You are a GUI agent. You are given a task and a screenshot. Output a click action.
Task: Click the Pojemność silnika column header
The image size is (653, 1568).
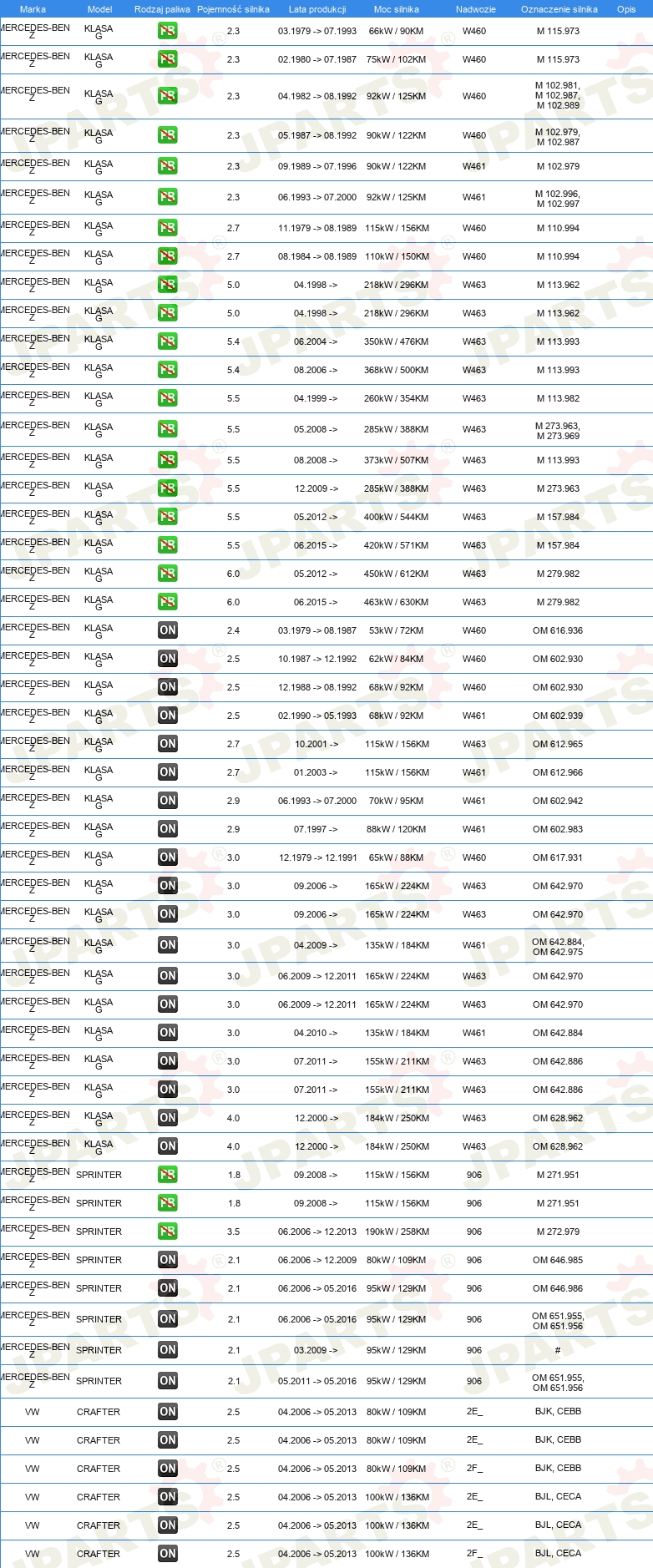click(233, 9)
